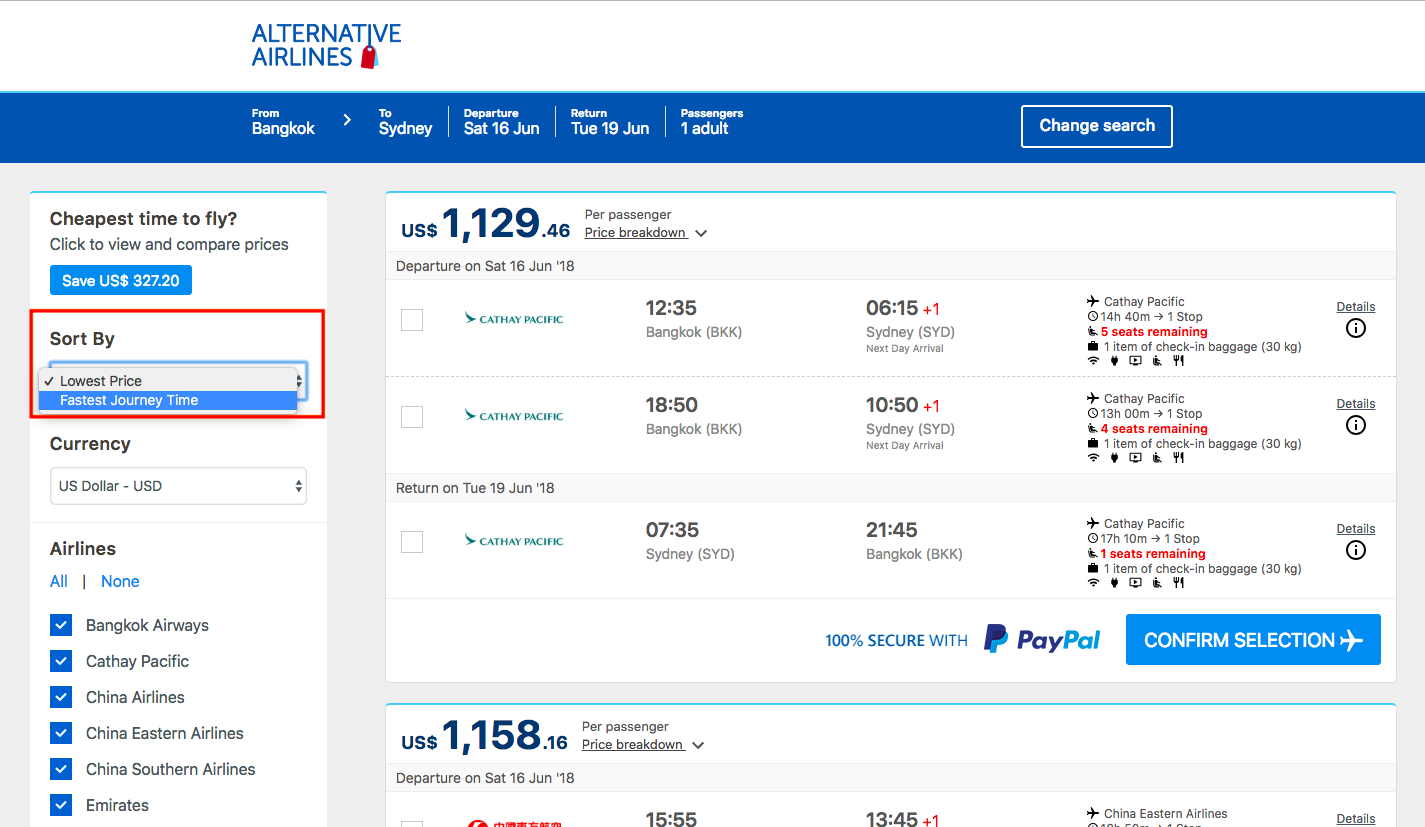Image resolution: width=1425 pixels, height=827 pixels.
Task: Click entertainment screen icon on the 18:50 flight
Action: tap(1135, 458)
